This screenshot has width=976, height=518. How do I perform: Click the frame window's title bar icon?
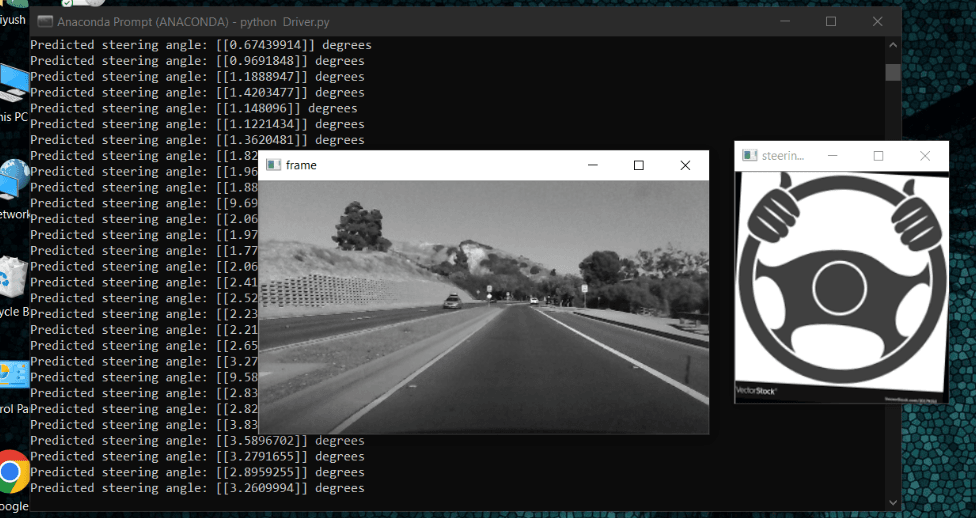click(273, 165)
